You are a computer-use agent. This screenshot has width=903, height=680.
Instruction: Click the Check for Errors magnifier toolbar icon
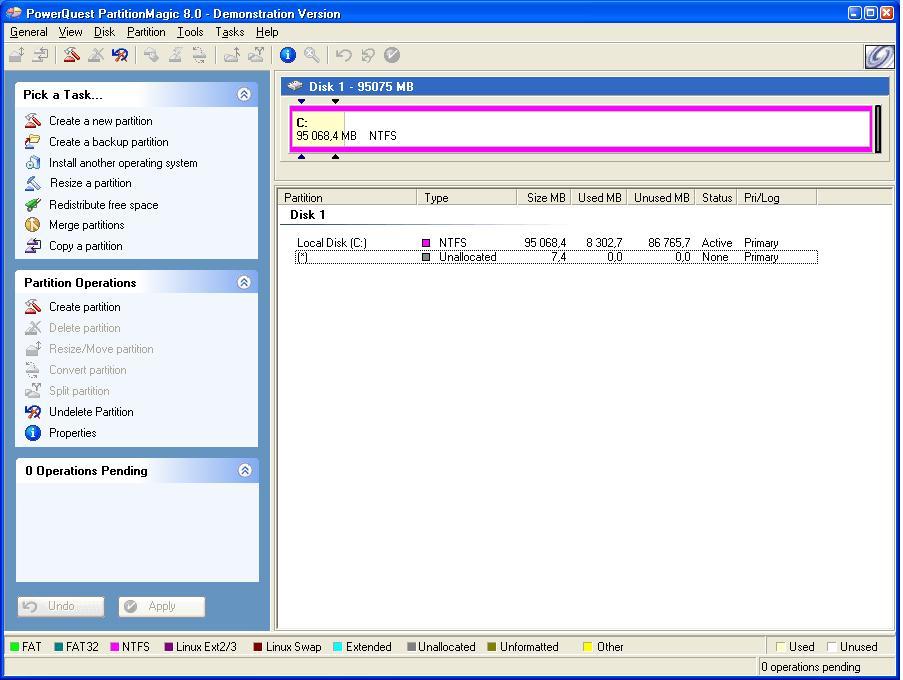(x=312, y=55)
